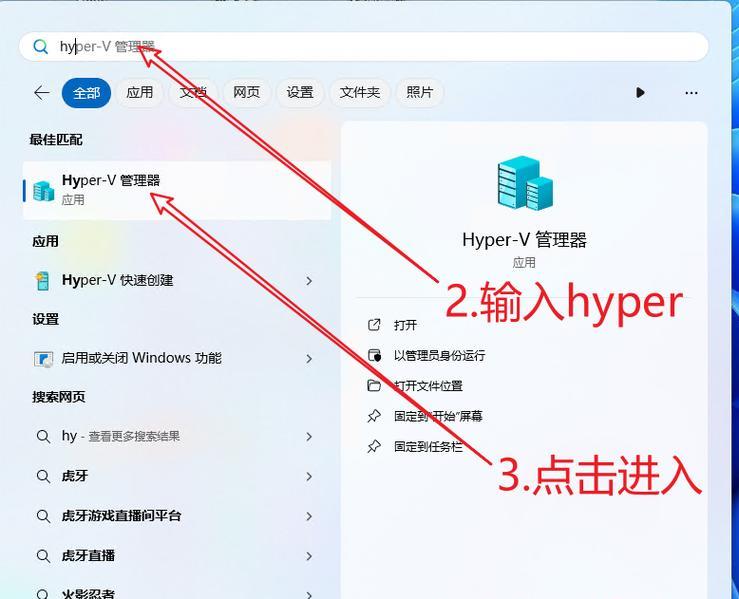This screenshot has width=739, height=599.
Task: Click 打开 to launch Hyper-V Manager
Action: [x=405, y=325]
